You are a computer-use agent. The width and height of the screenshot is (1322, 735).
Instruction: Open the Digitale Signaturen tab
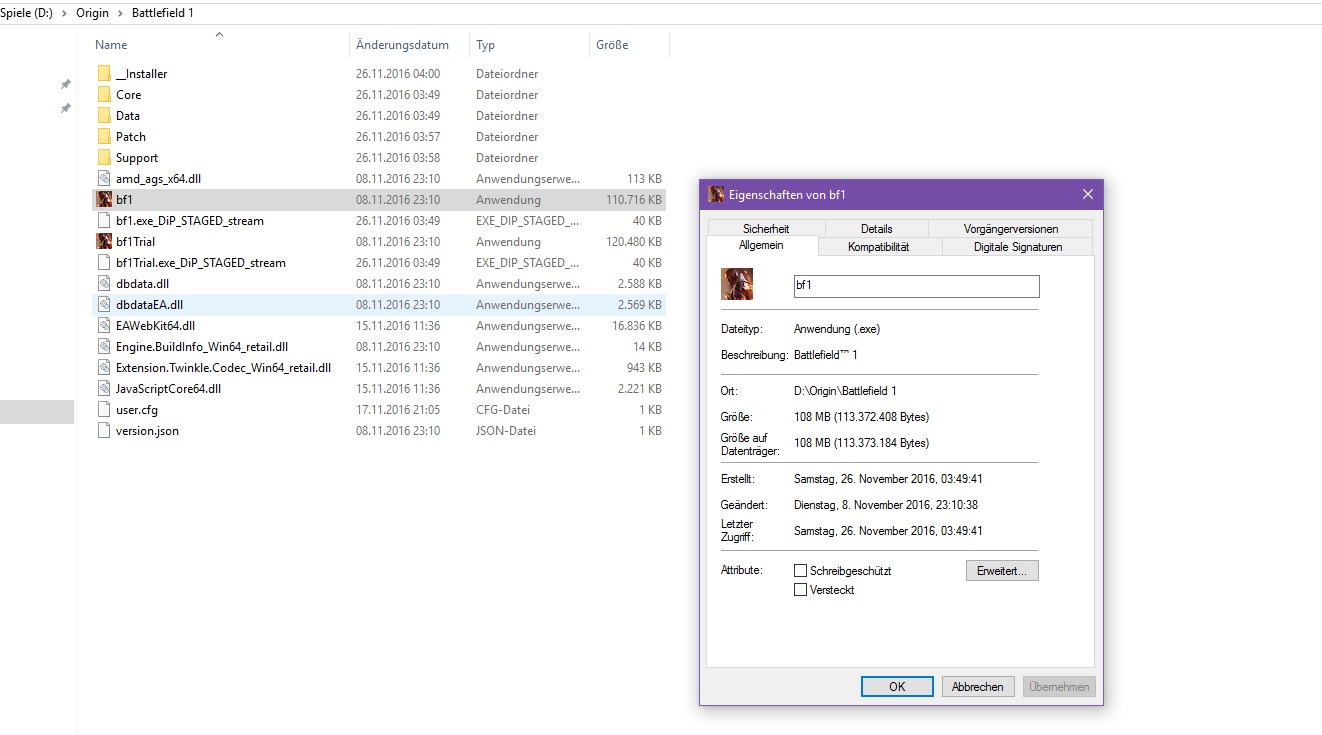tap(1018, 247)
